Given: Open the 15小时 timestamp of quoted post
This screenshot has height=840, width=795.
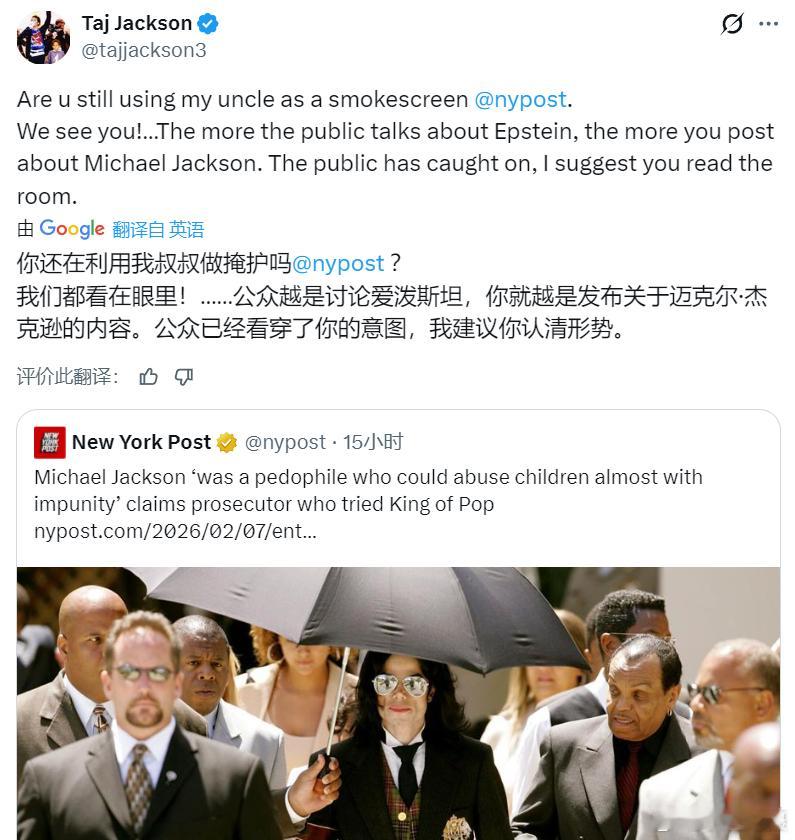Looking at the screenshot, I should point(373,442).
